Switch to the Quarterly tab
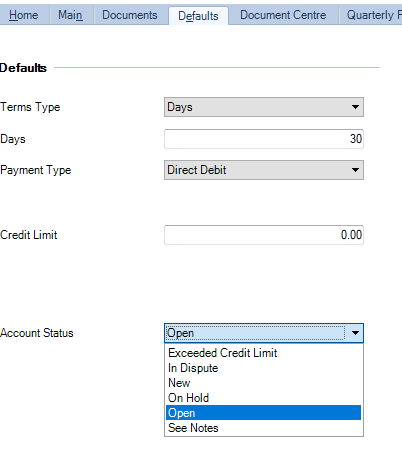This screenshot has height=463, width=402. coord(371,15)
